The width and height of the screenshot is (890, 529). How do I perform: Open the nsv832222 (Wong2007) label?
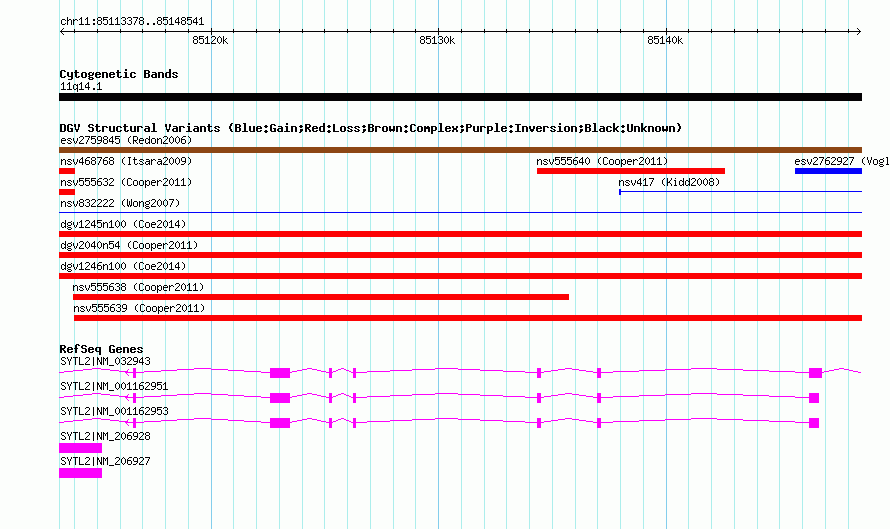(120, 203)
